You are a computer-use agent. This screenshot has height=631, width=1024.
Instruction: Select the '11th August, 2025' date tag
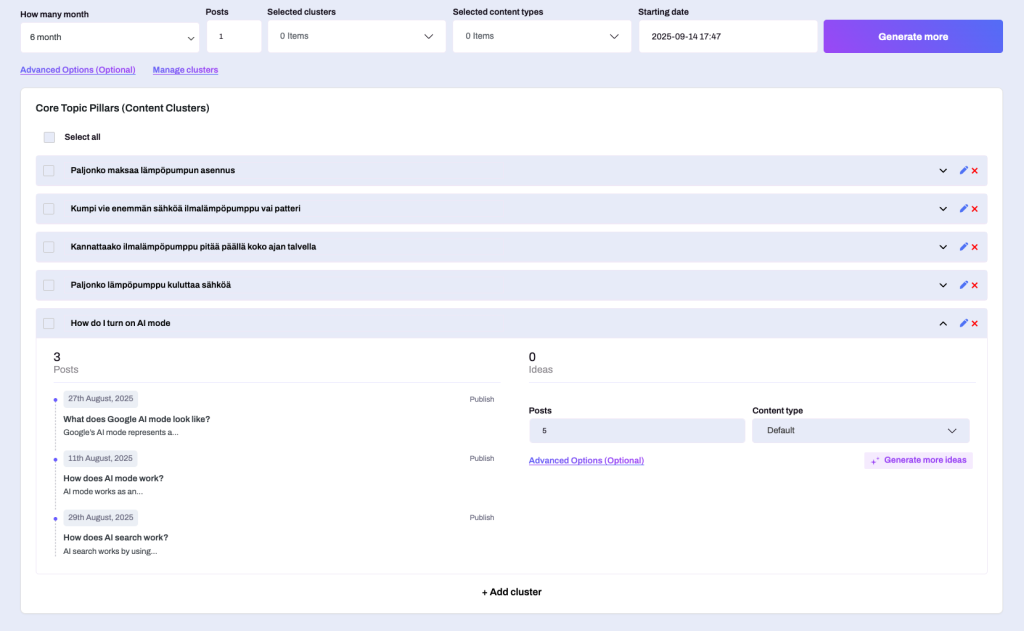click(x=101, y=459)
